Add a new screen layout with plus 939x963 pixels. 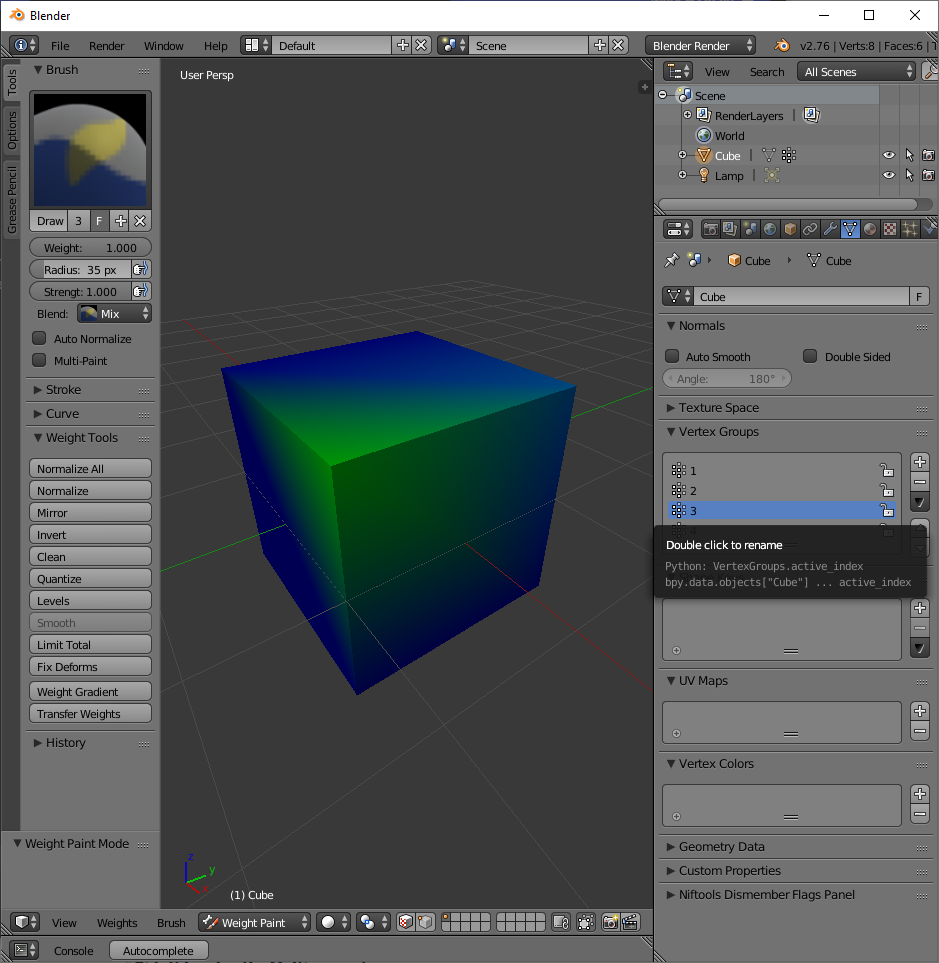coord(403,45)
